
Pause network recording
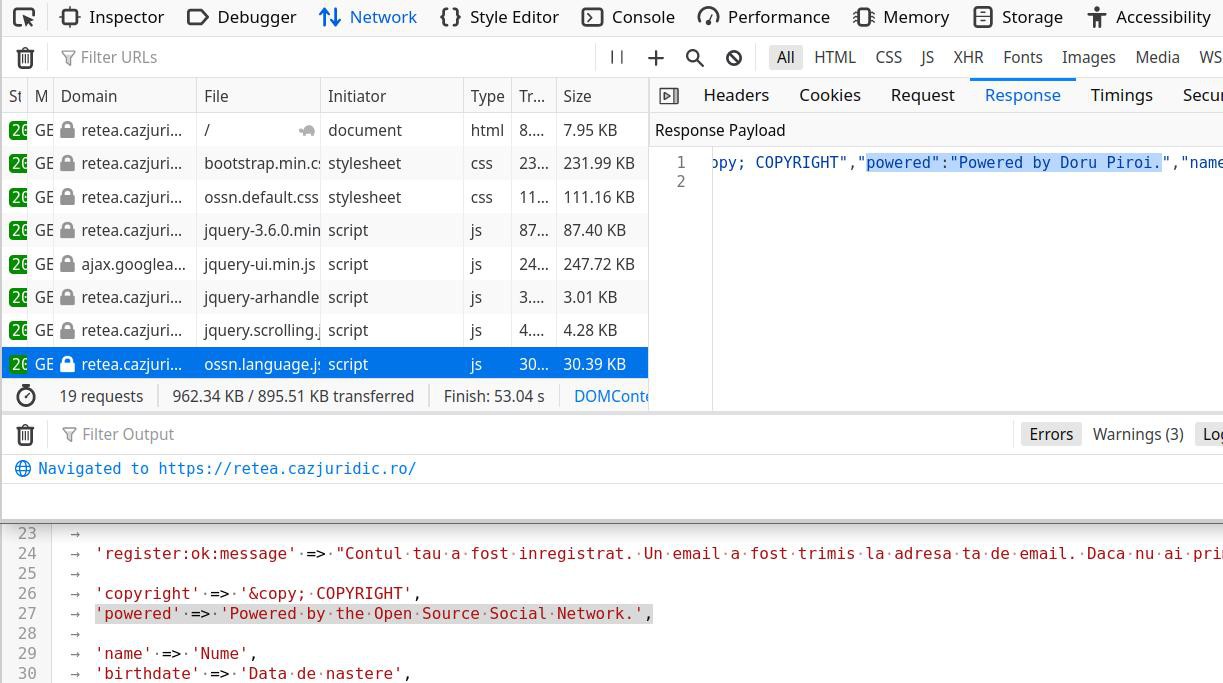[617, 58]
